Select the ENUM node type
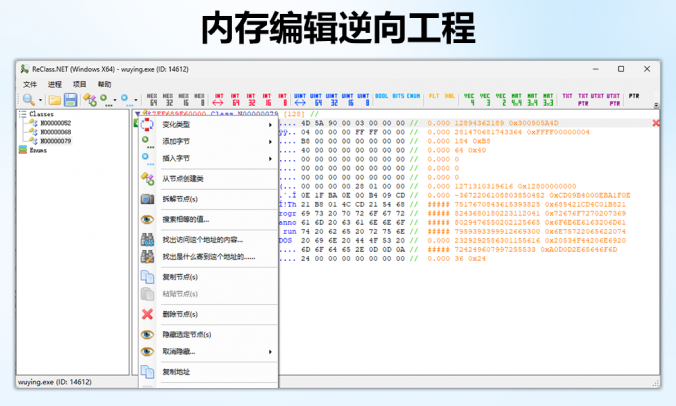 [x=413, y=96]
